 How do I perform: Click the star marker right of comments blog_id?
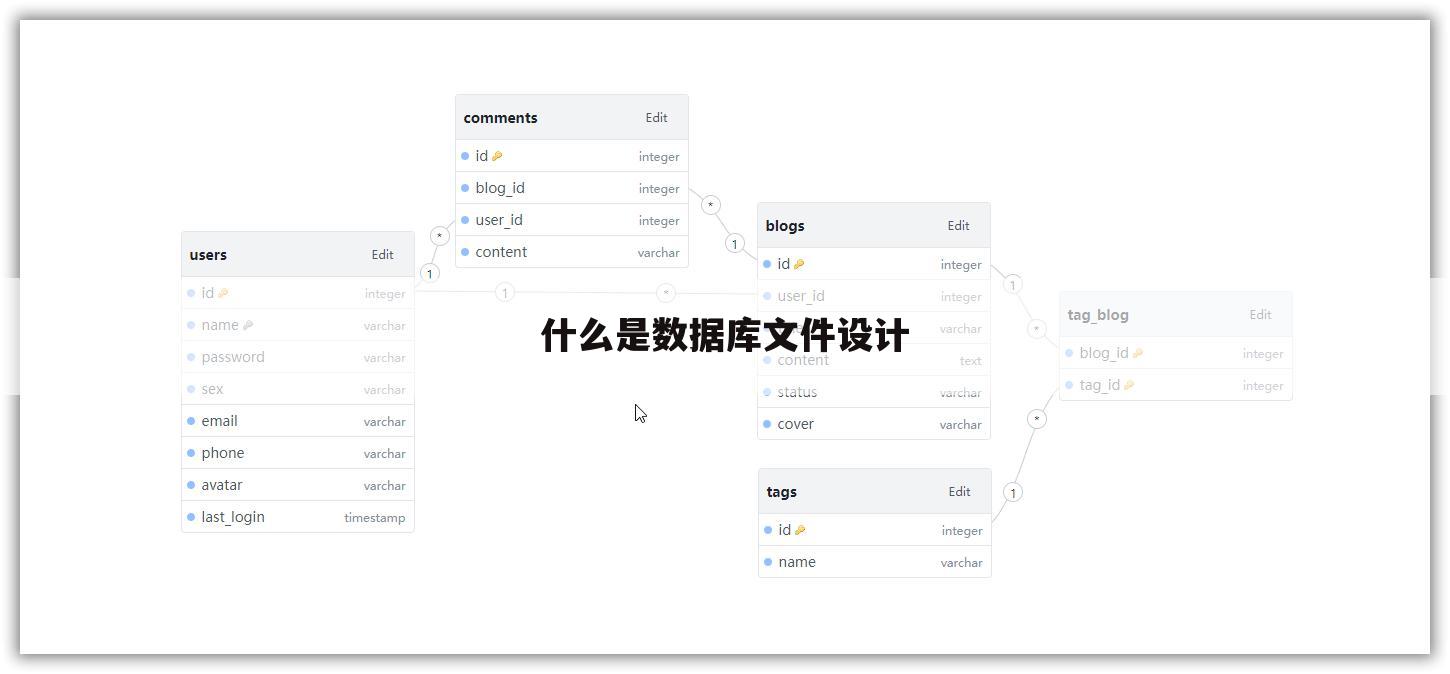(711, 205)
